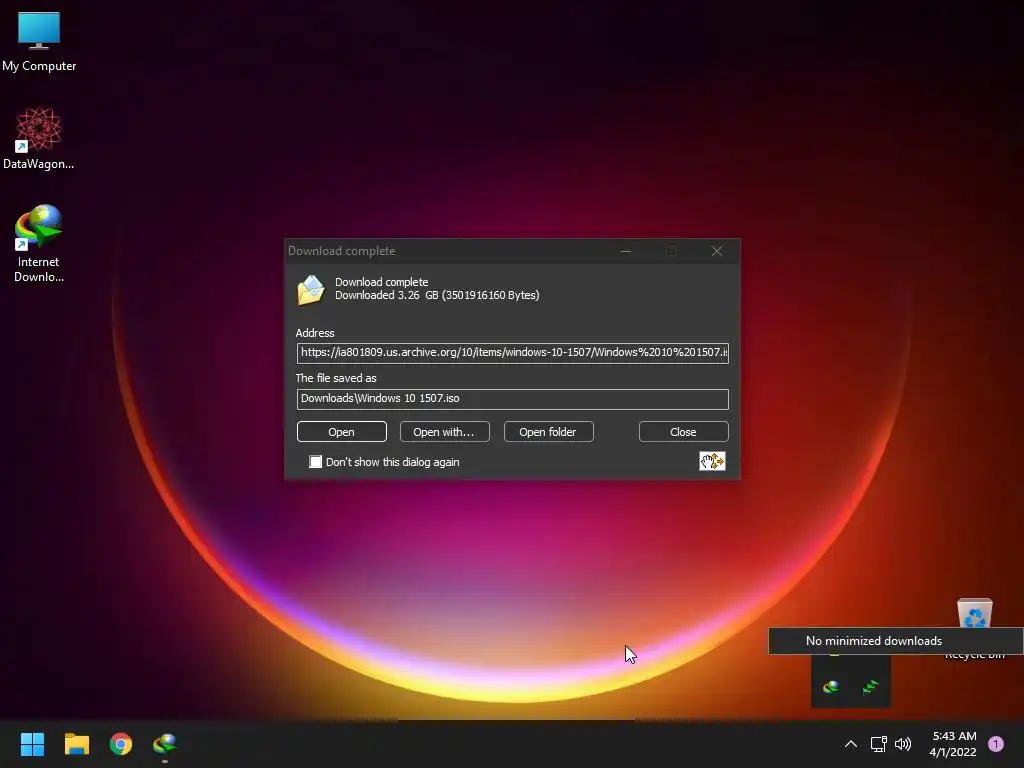Click the Downloaded 3.26 GB text
Viewport: 1024px width, 768px height.
click(437, 295)
